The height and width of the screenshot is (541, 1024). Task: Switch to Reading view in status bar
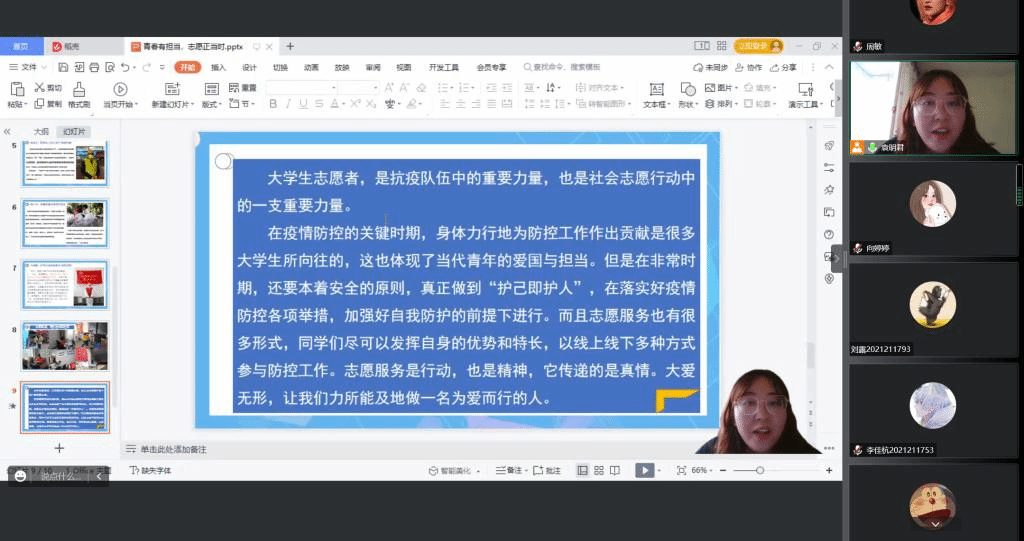pos(615,470)
